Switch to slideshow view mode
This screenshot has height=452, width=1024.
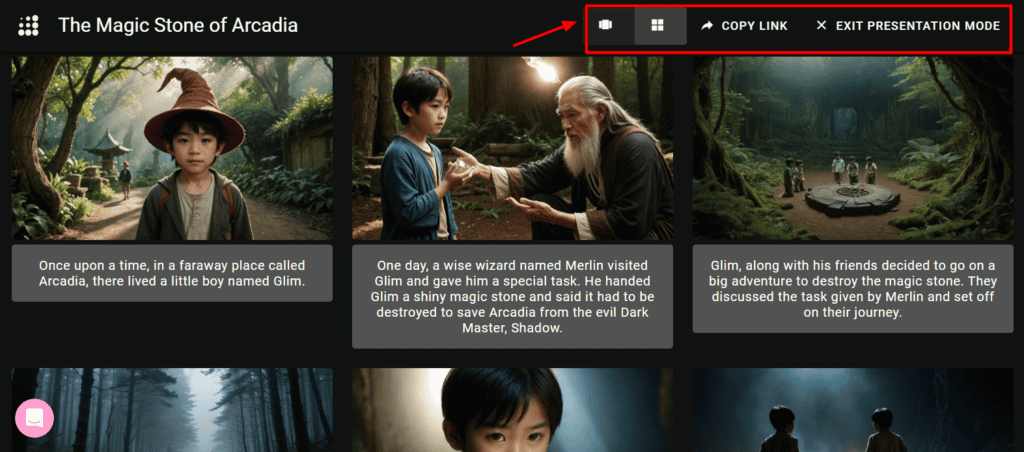(606, 25)
